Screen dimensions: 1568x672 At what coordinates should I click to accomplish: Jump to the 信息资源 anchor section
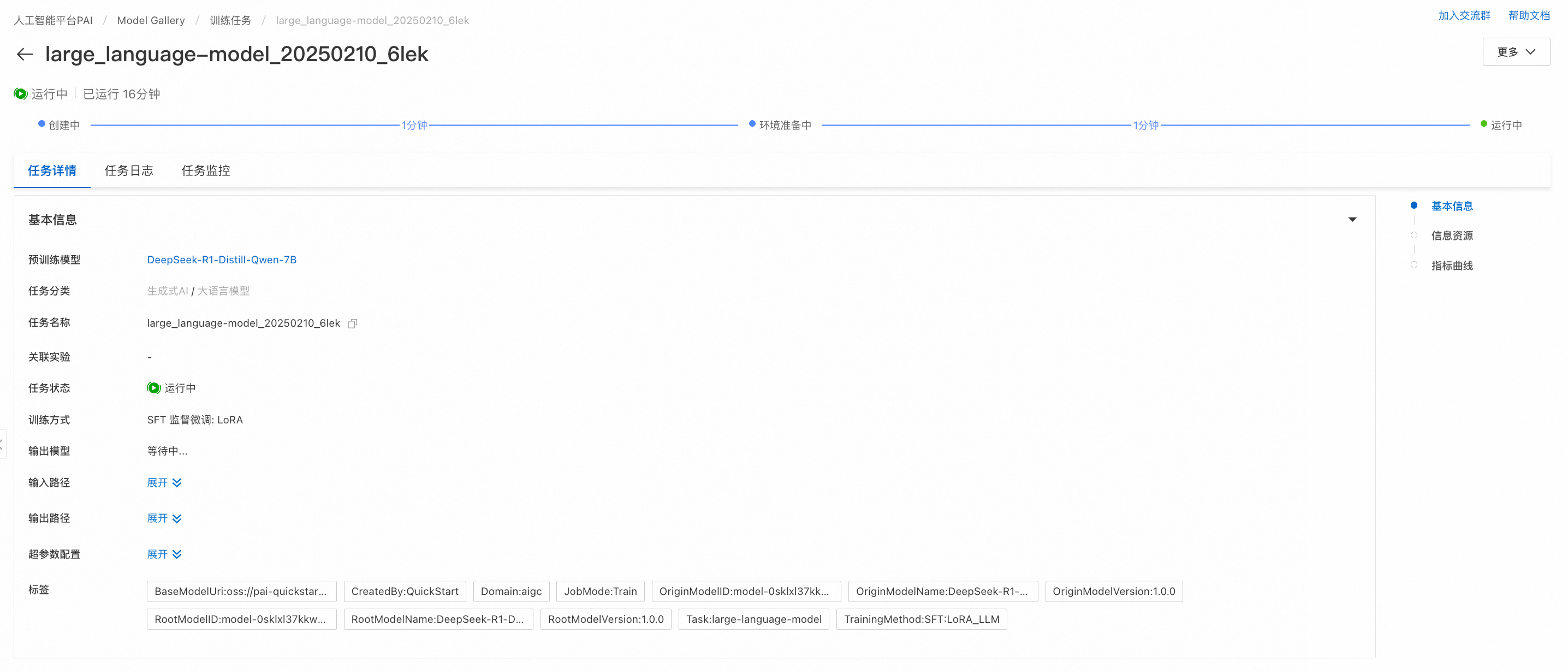tap(1451, 236)
